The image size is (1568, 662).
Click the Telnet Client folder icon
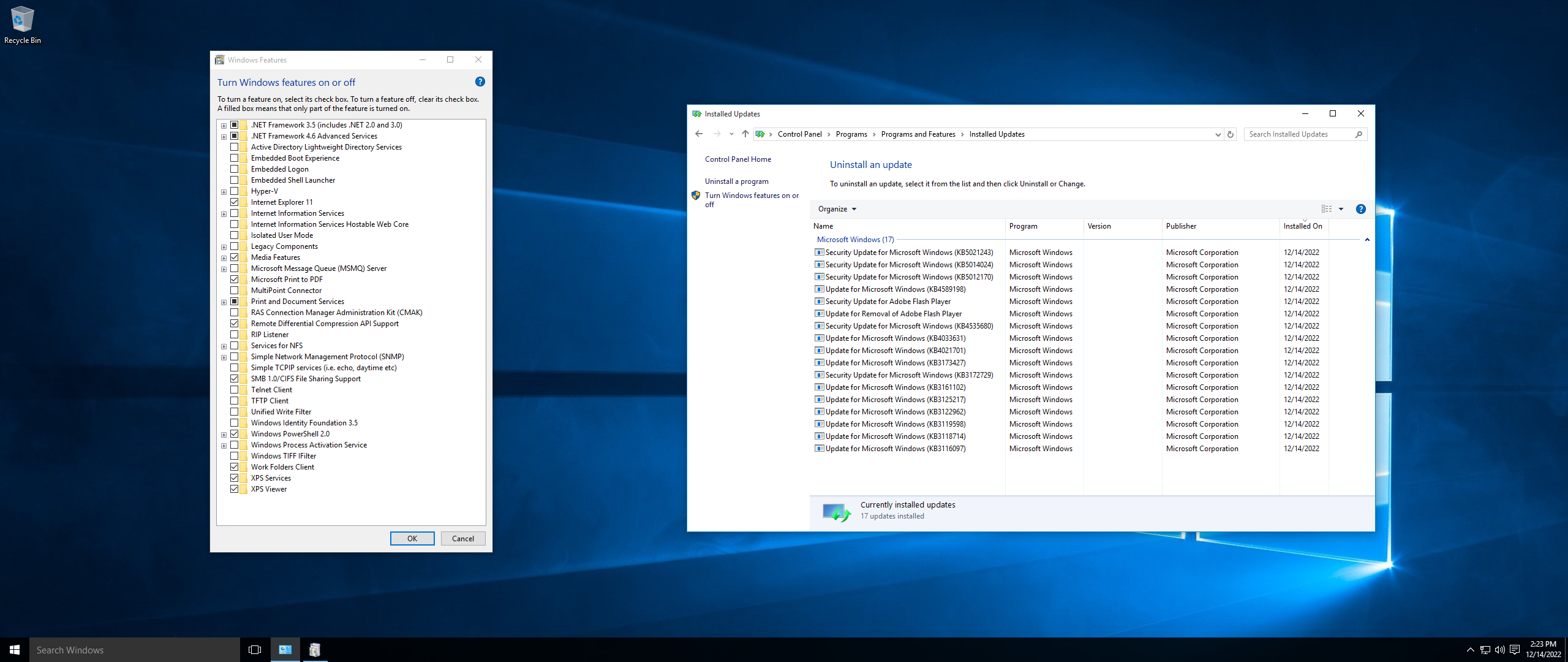coord(244,390)
